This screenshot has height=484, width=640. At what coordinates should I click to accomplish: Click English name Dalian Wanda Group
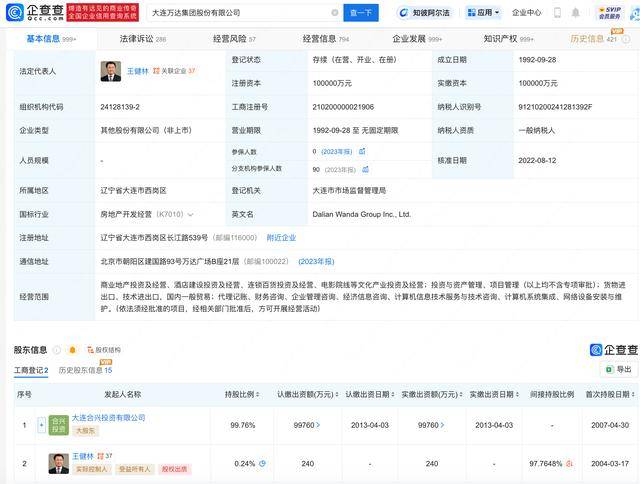coord(362,214)
